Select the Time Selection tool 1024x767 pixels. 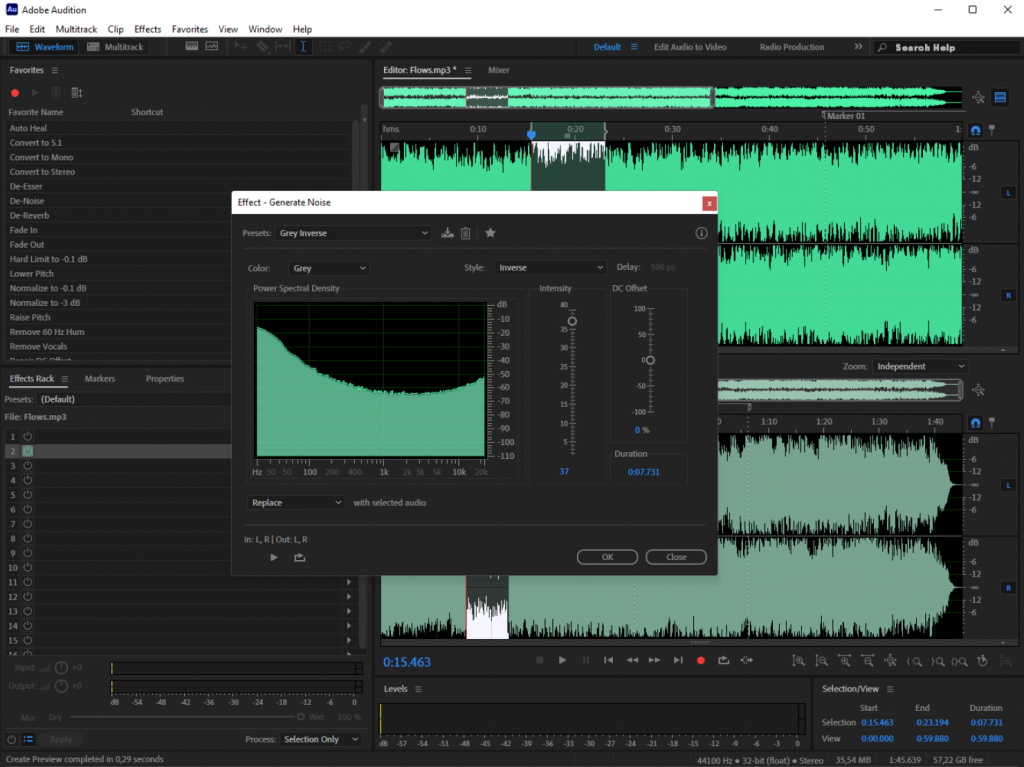click(x=303, y=47)
